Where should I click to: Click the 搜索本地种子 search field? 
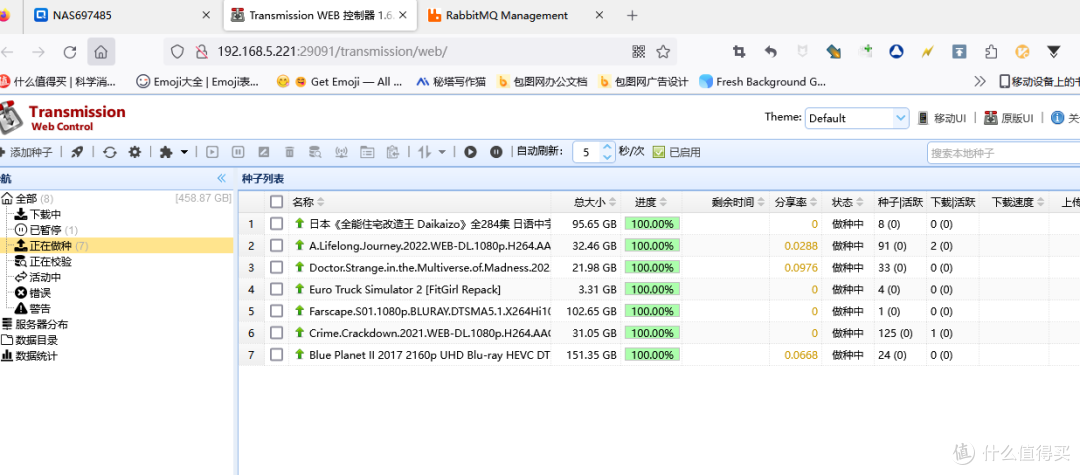point(1004,153)
